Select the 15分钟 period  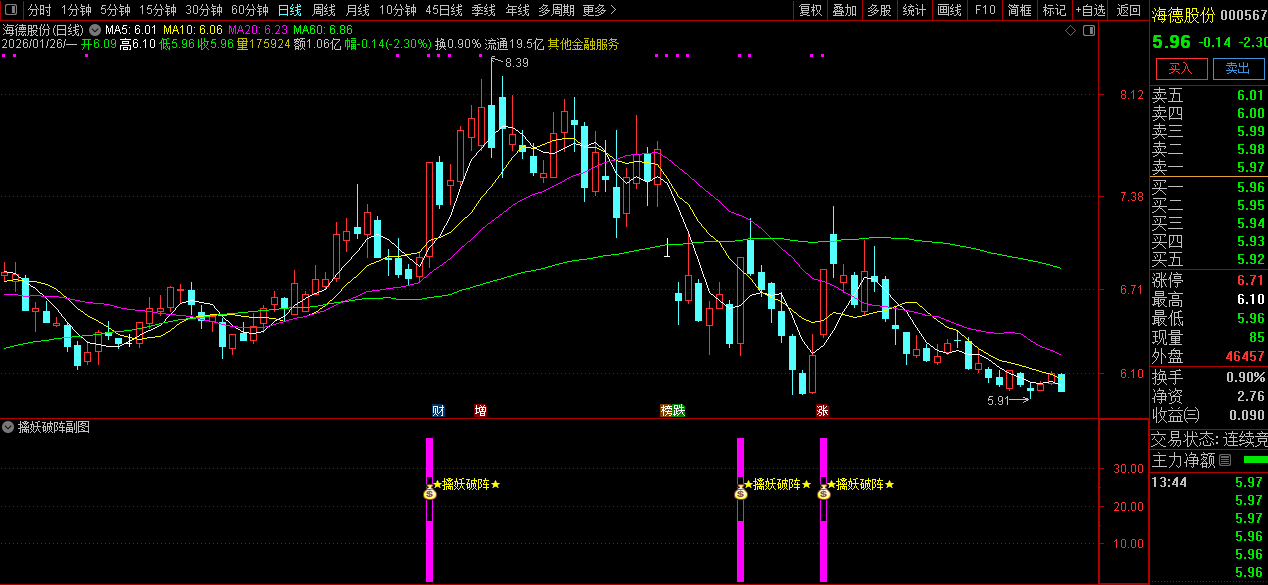point(157,10)
